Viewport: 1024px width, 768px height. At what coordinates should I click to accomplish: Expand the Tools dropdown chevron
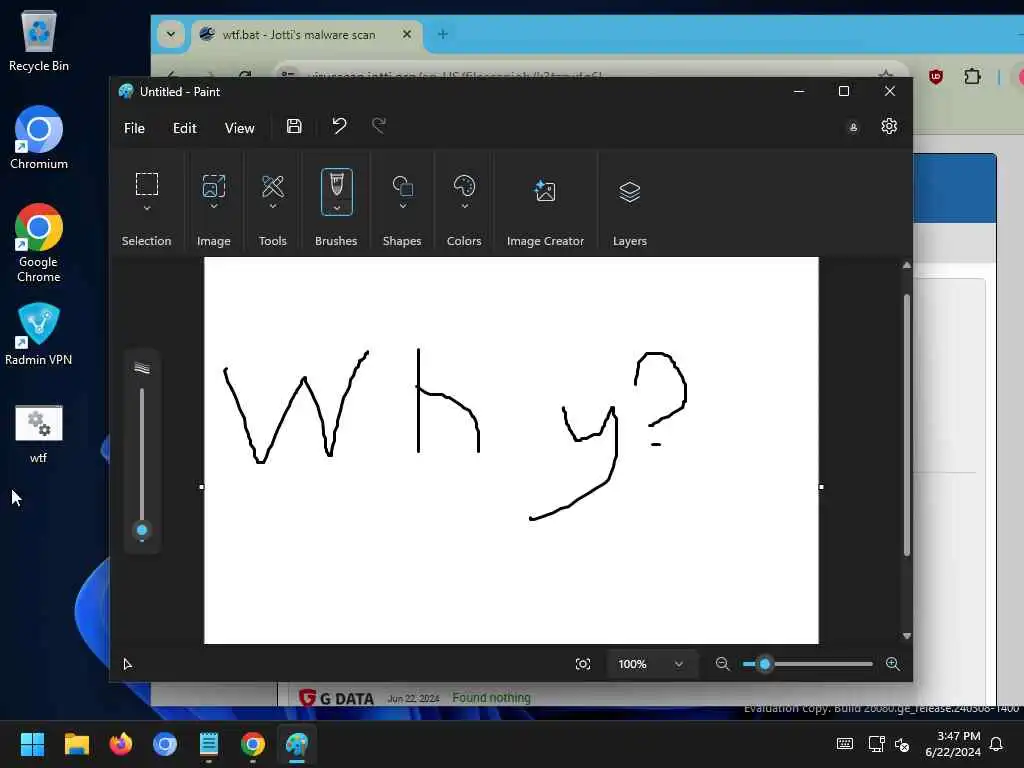(272, 206)
